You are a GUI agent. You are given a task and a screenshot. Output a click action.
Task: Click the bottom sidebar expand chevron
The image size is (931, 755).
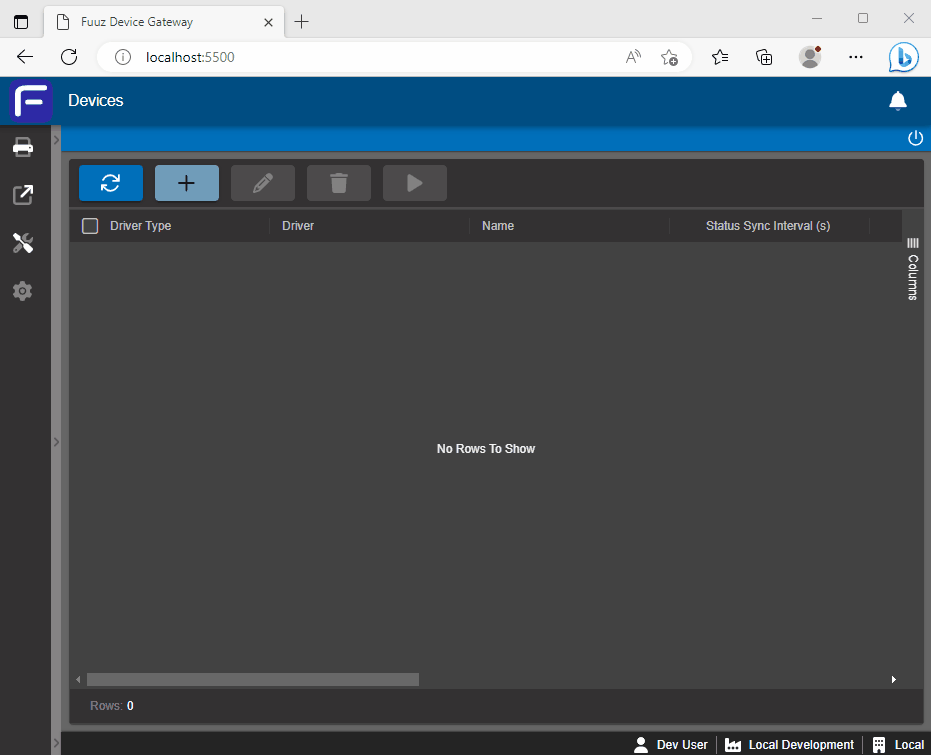click(56, 743)
